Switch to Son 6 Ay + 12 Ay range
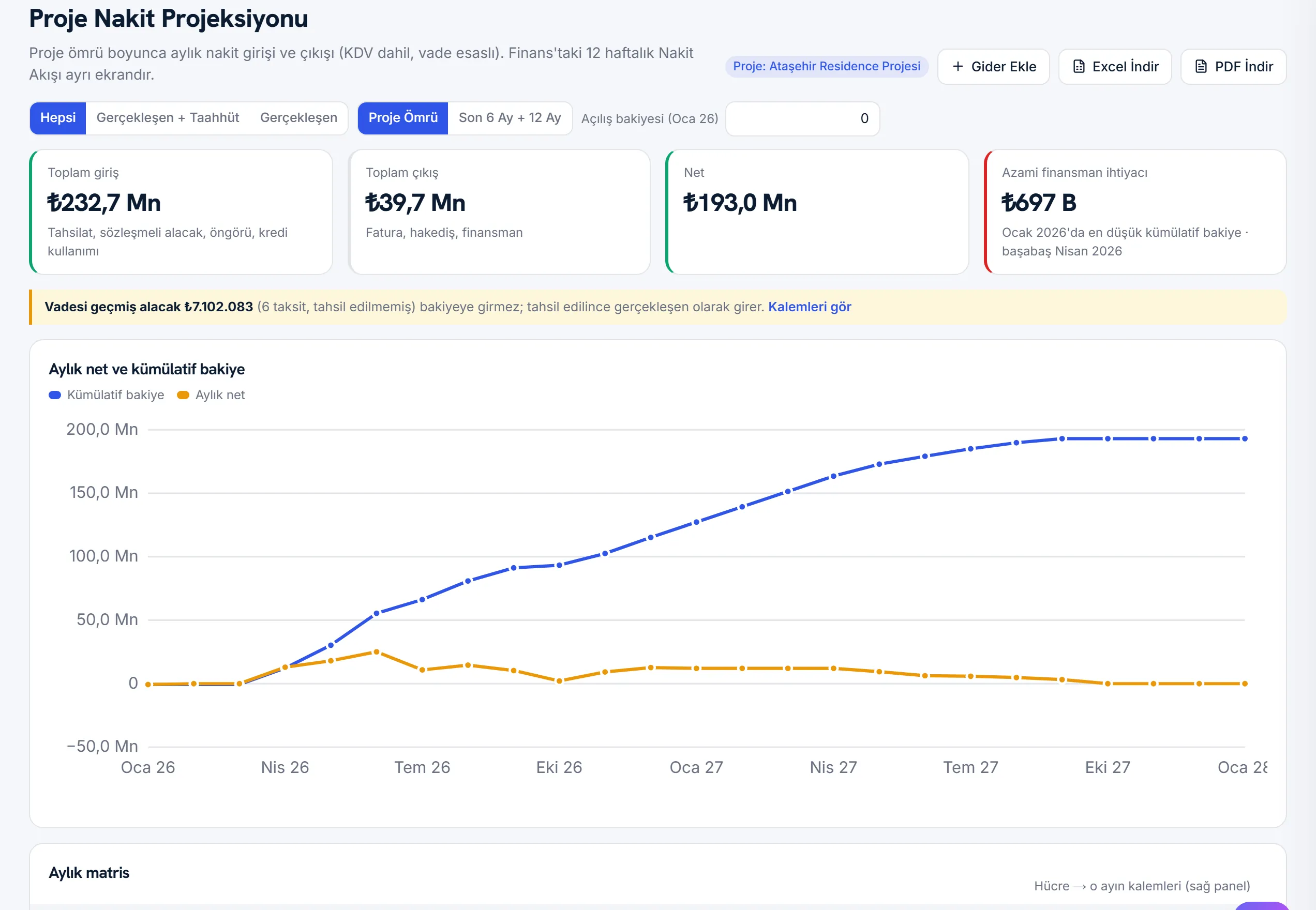1316x910 pixels. coord(510,118)
